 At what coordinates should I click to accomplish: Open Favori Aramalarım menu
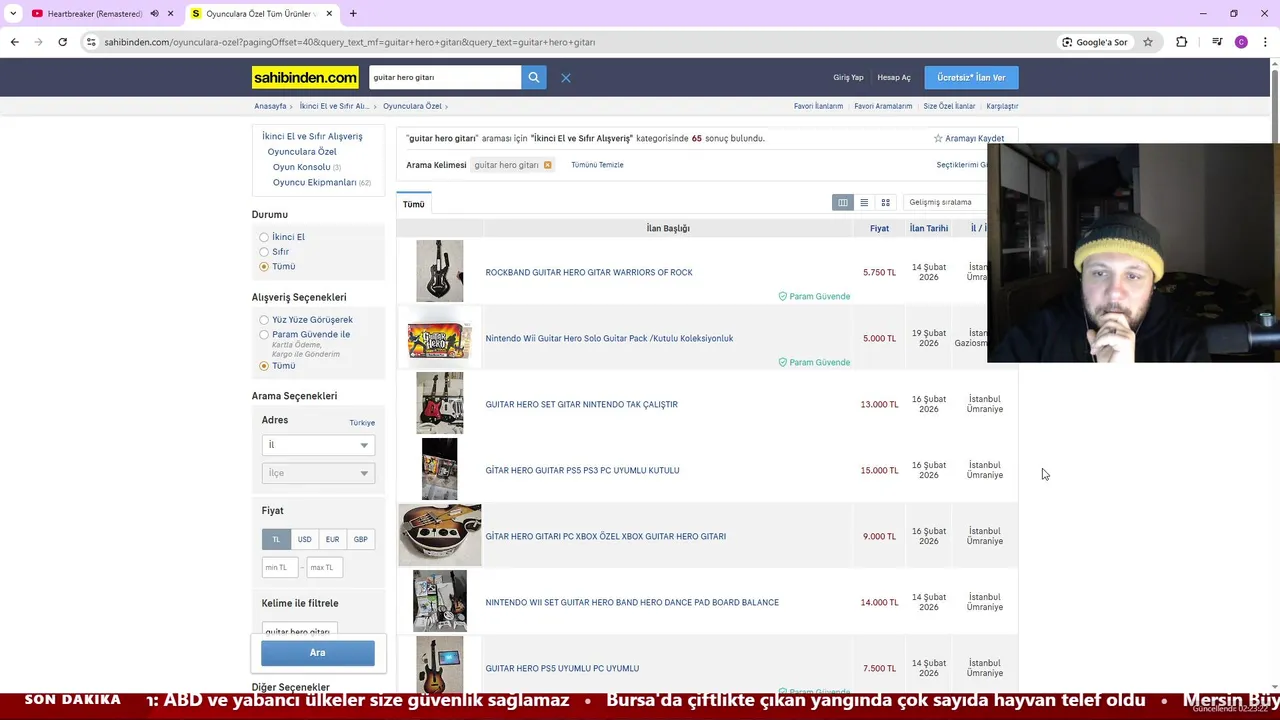click(883, 106)
